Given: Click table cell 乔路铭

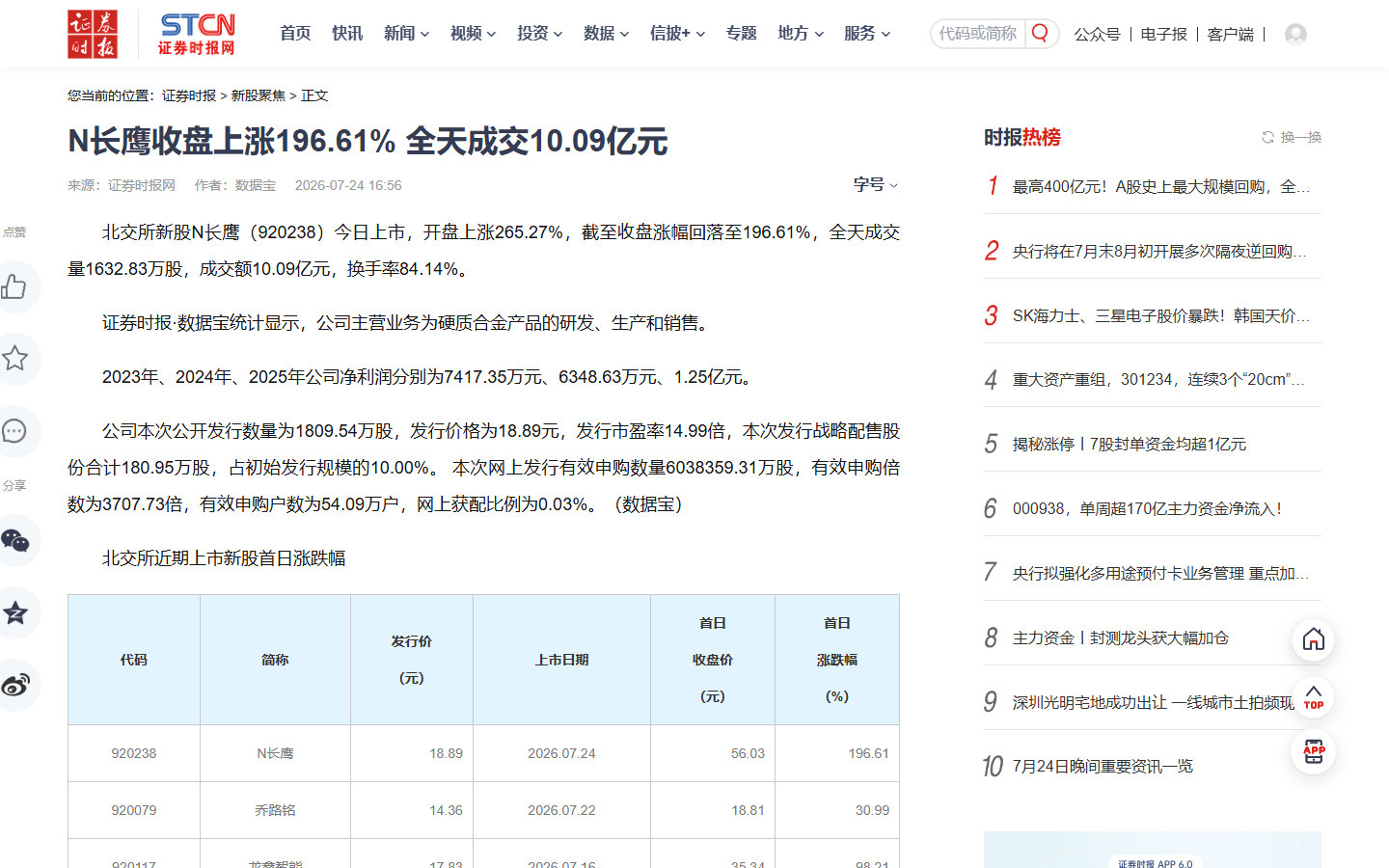Looking at the screenshot, I should 275,810.
